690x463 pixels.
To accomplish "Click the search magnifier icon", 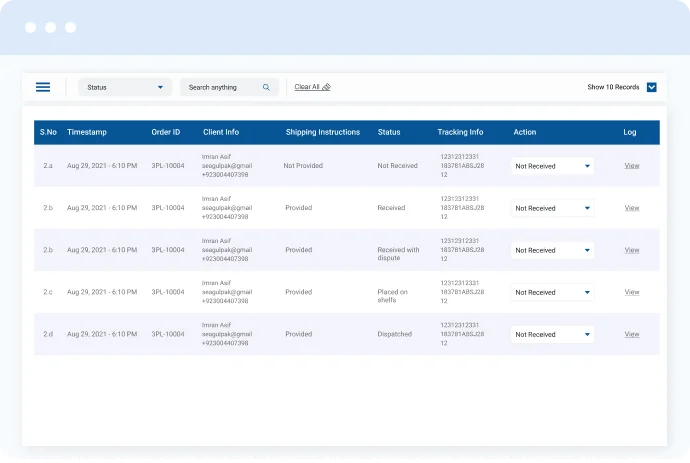I will (266, 87).
